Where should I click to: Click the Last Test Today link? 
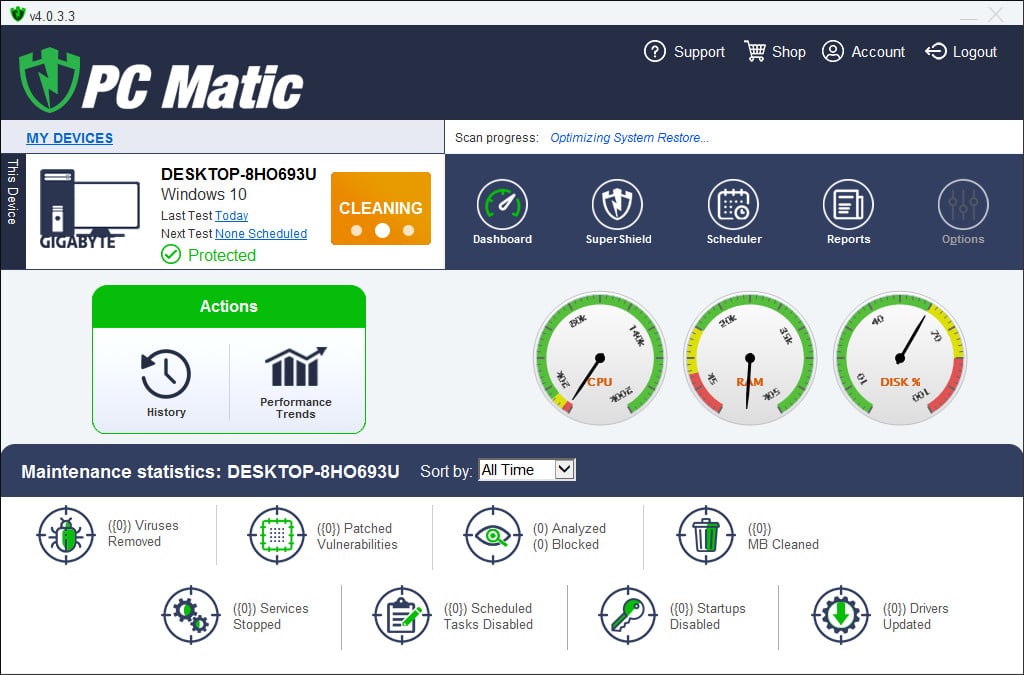click(x=231, y=215)
